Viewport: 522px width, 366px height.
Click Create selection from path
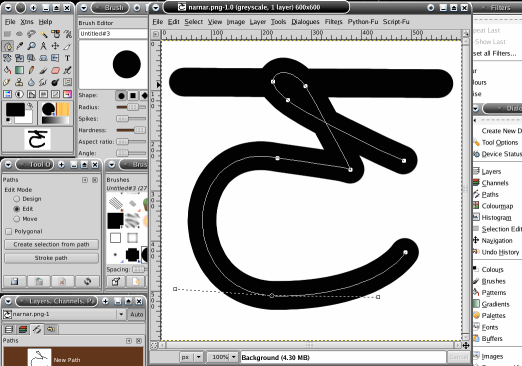point(51,244)
